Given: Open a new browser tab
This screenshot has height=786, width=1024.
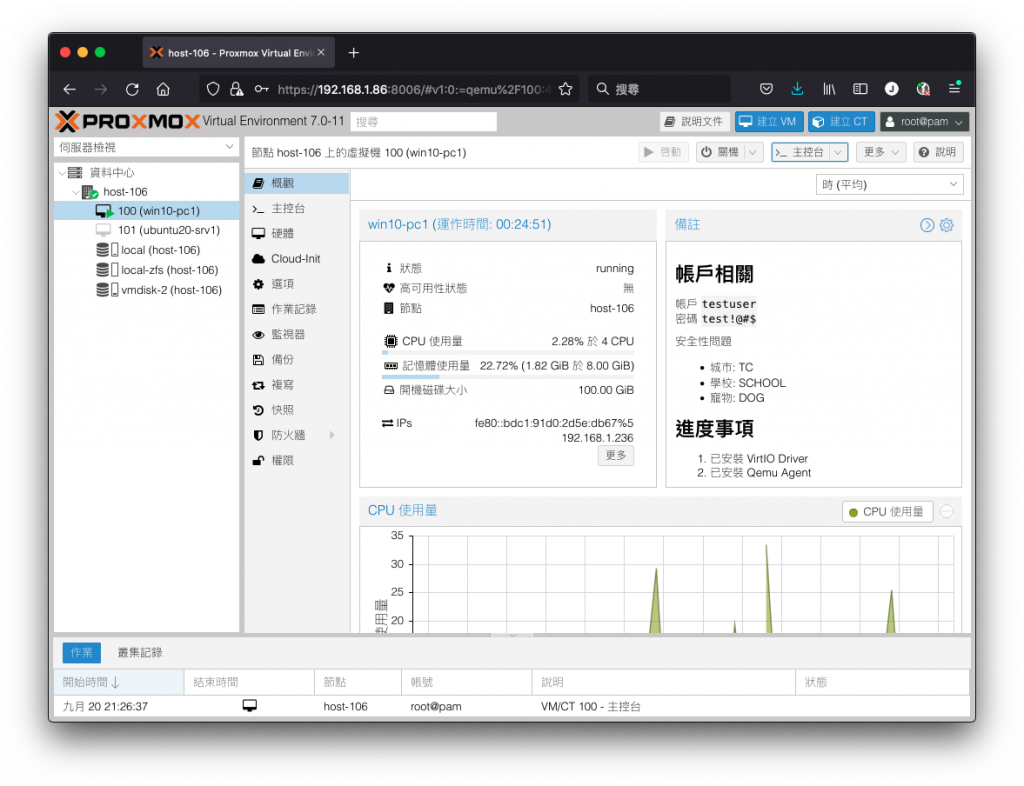Looking at the screenshot, I should [x=353, y=53].
